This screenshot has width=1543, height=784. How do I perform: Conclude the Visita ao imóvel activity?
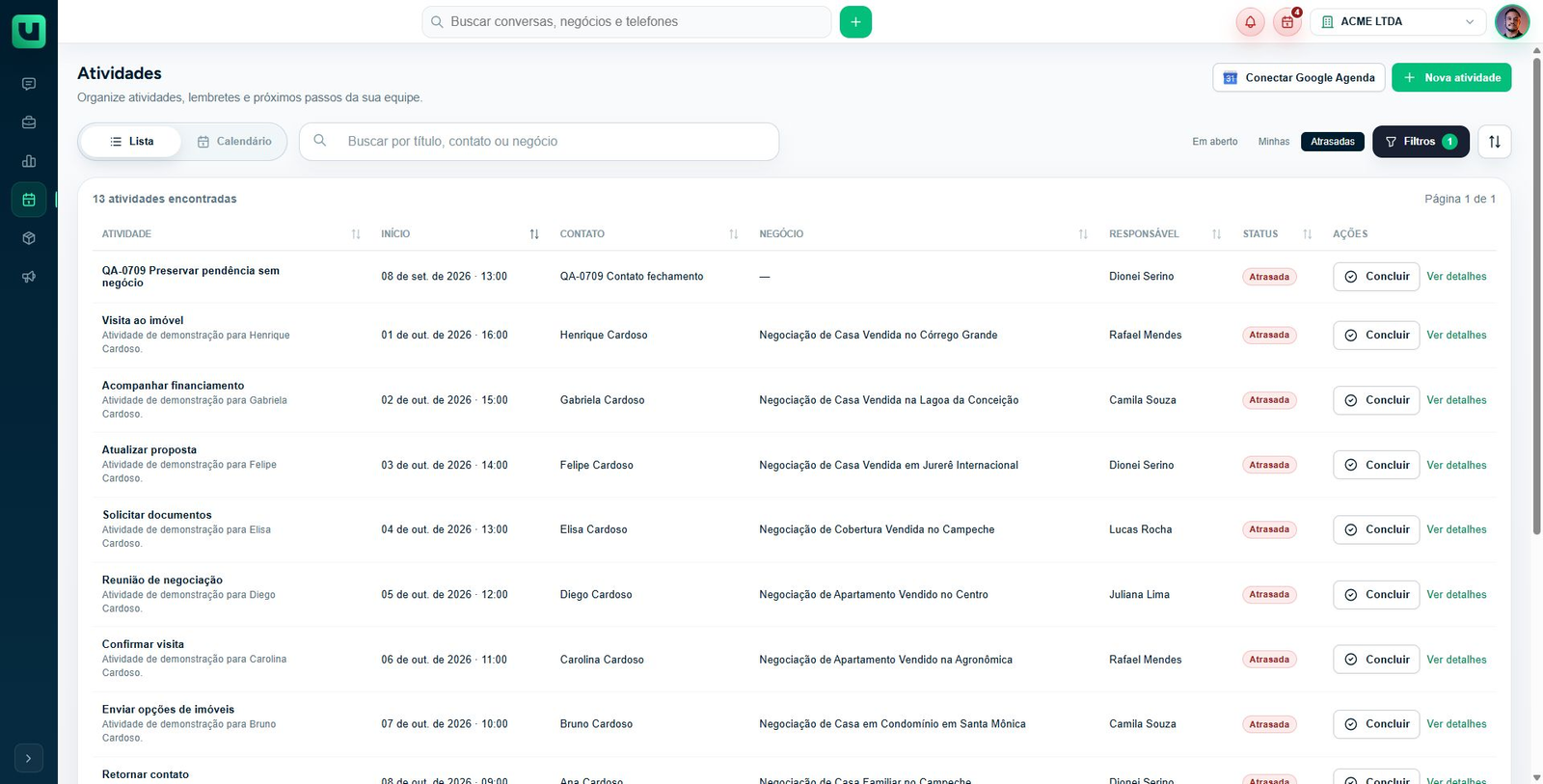coord(1376,336)
